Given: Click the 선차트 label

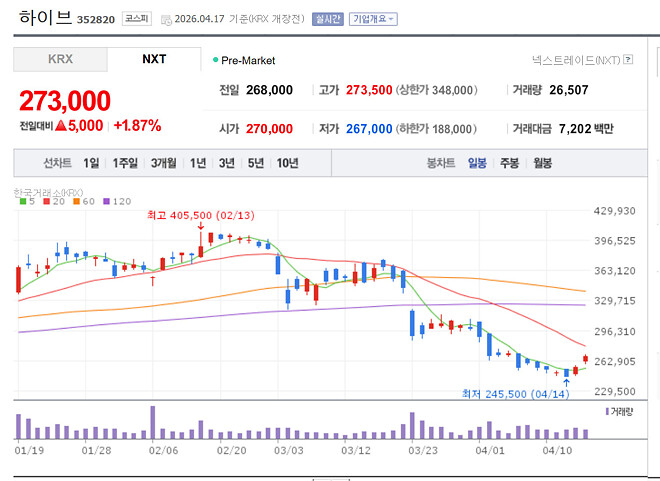Looking at the screenshot, I should coord(58,163).
